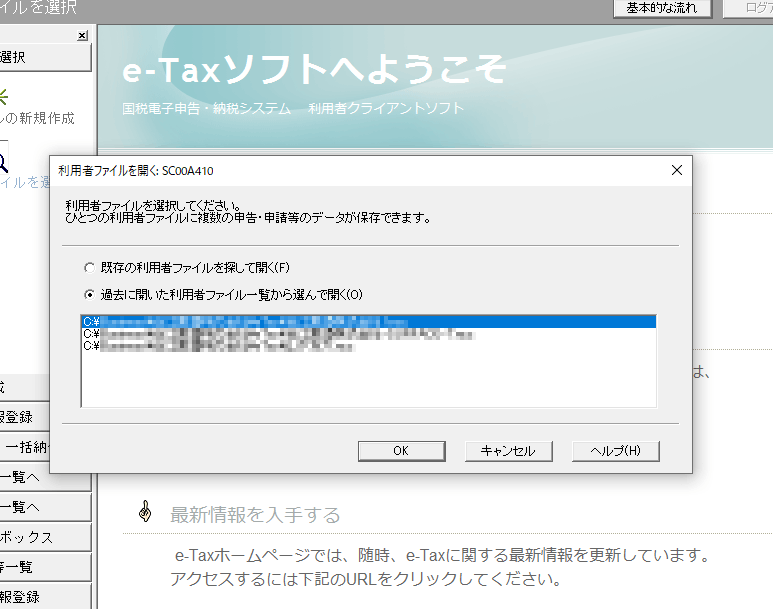Select the third C:¥ file entry

click(369, 346)
